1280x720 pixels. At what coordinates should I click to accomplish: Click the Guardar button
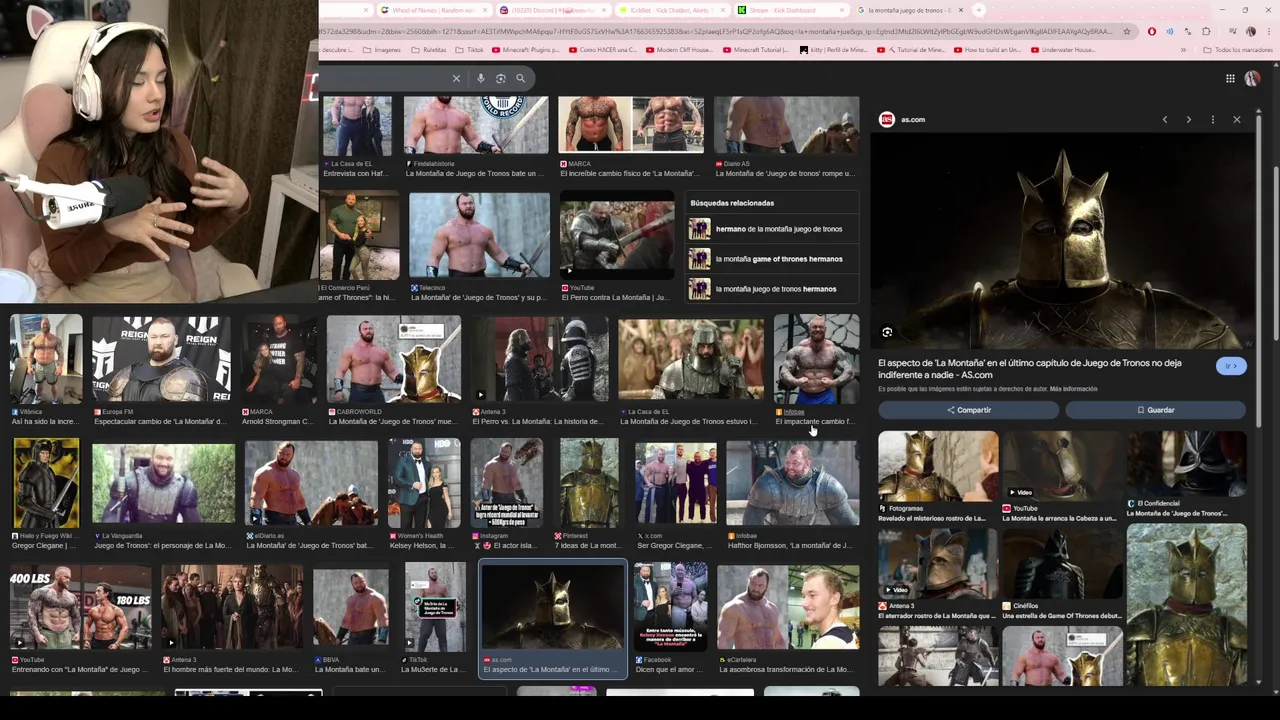[x=1155, y=410]
